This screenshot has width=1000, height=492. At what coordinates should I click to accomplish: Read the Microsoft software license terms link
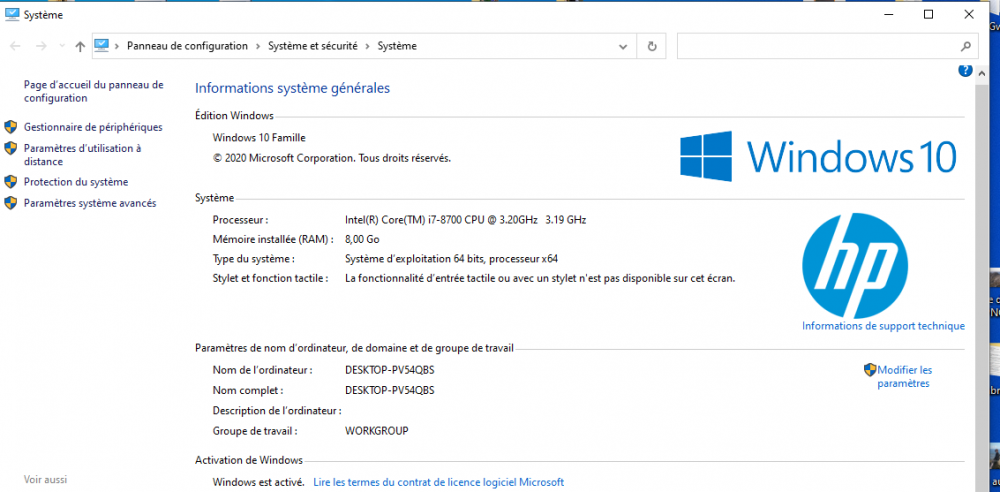[x=438, y=482]
